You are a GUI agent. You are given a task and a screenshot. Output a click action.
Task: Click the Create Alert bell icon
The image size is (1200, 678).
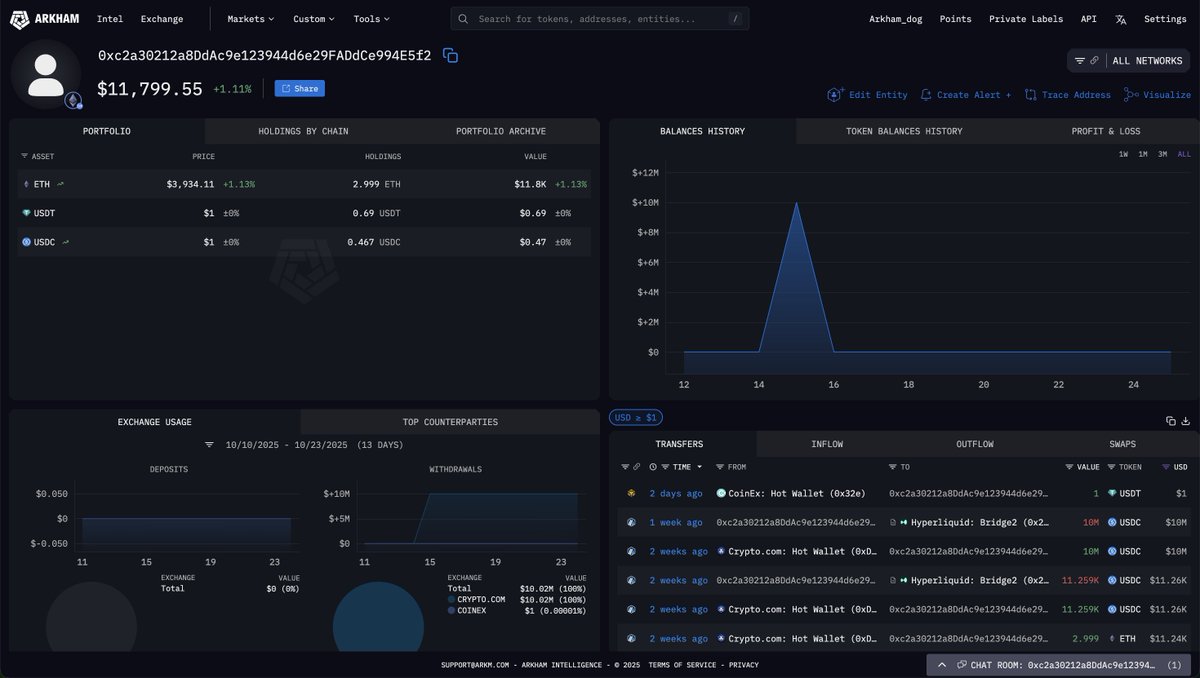click(926, 95)
